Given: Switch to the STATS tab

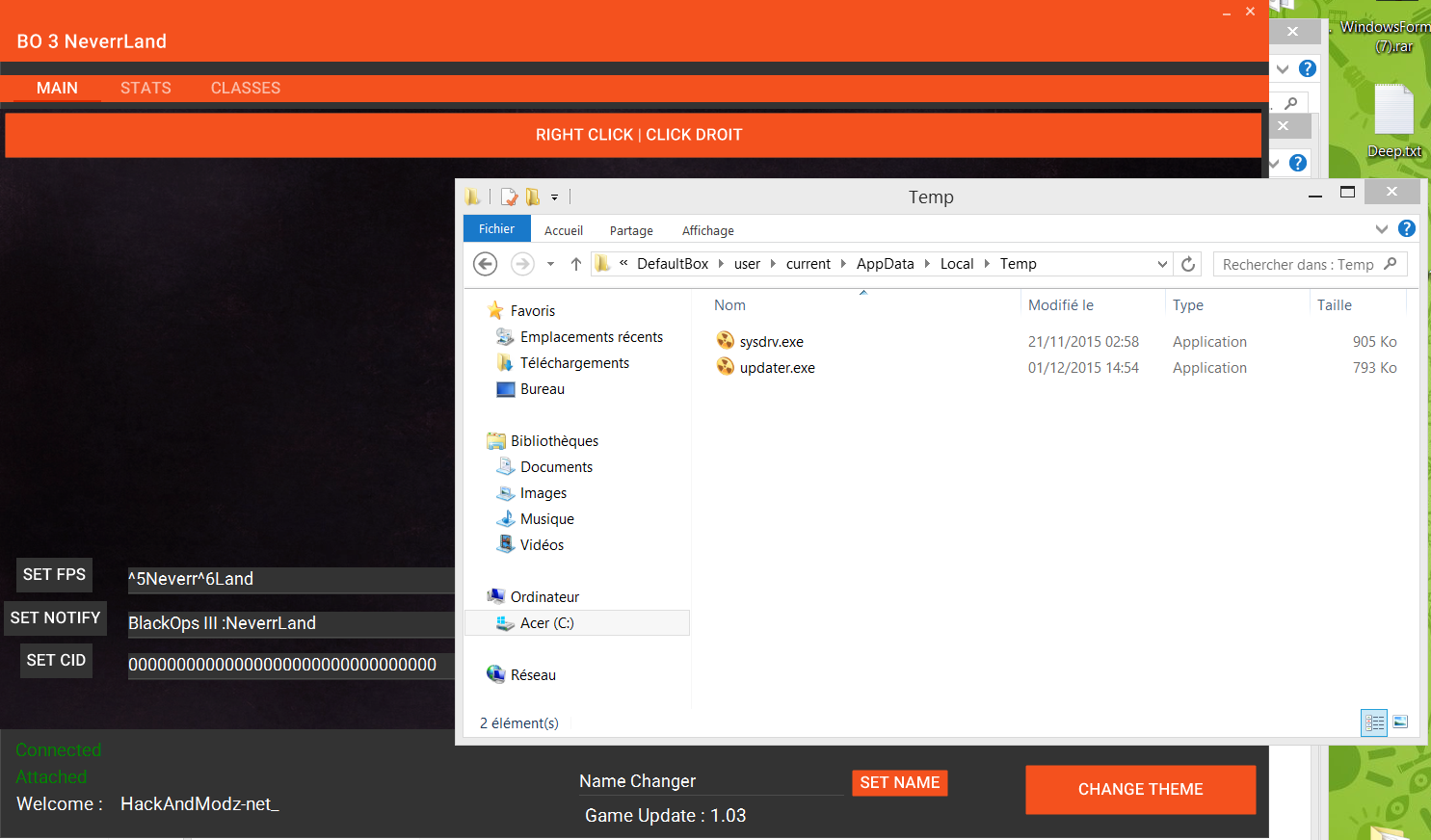Looking at the screenshot, I should (146, 88).
